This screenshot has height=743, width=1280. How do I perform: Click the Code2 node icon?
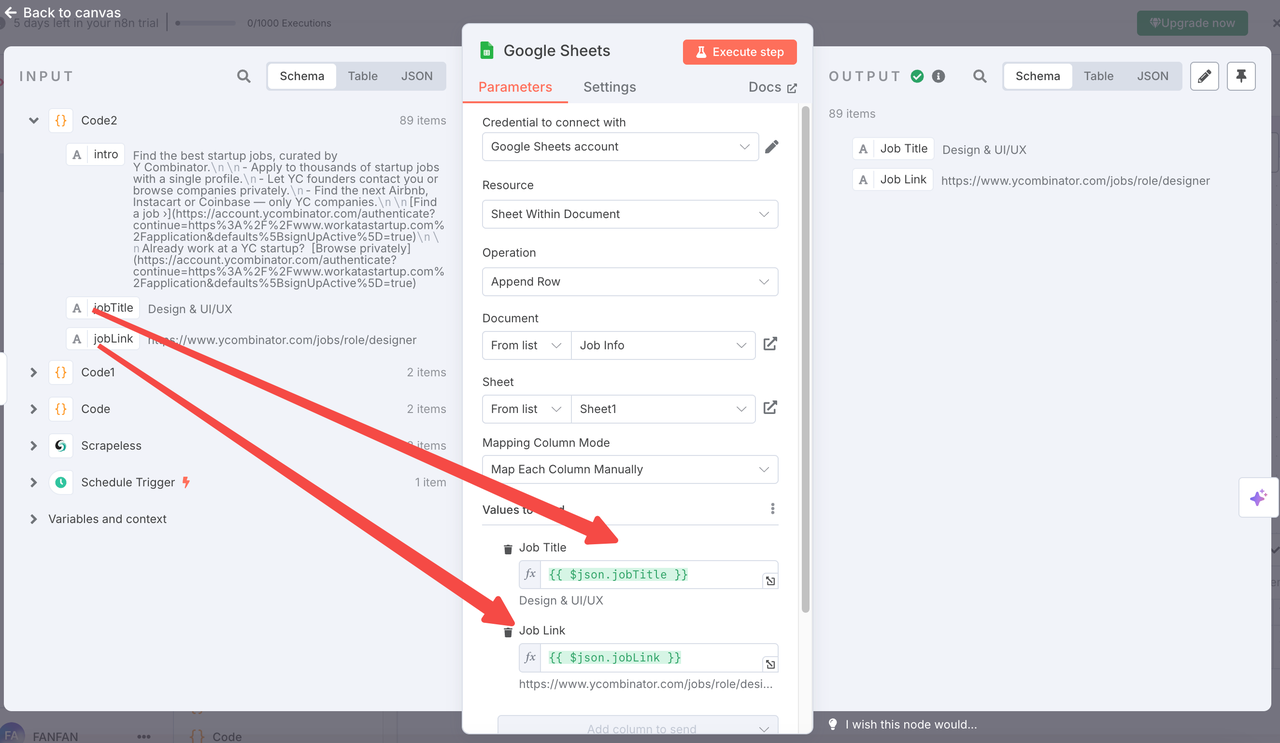tap(61, 120)
